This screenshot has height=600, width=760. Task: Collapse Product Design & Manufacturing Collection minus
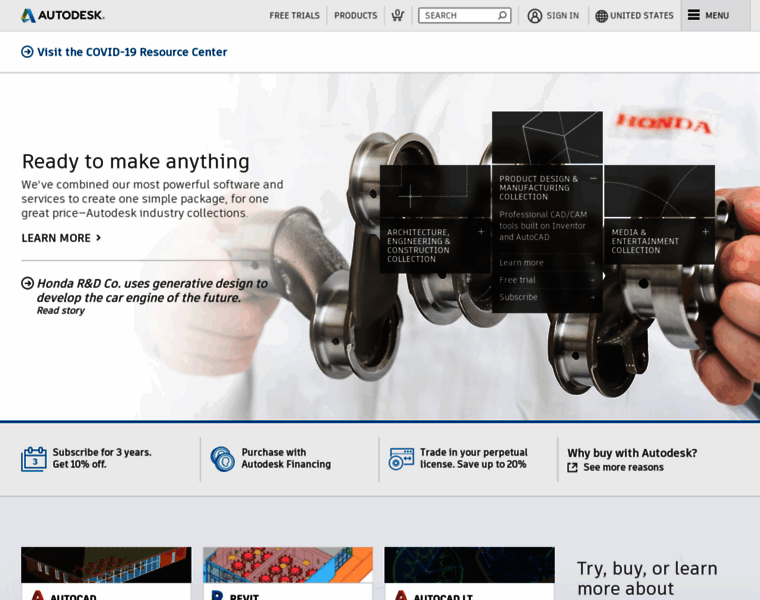pyautogui.click(x=593, y=178)
